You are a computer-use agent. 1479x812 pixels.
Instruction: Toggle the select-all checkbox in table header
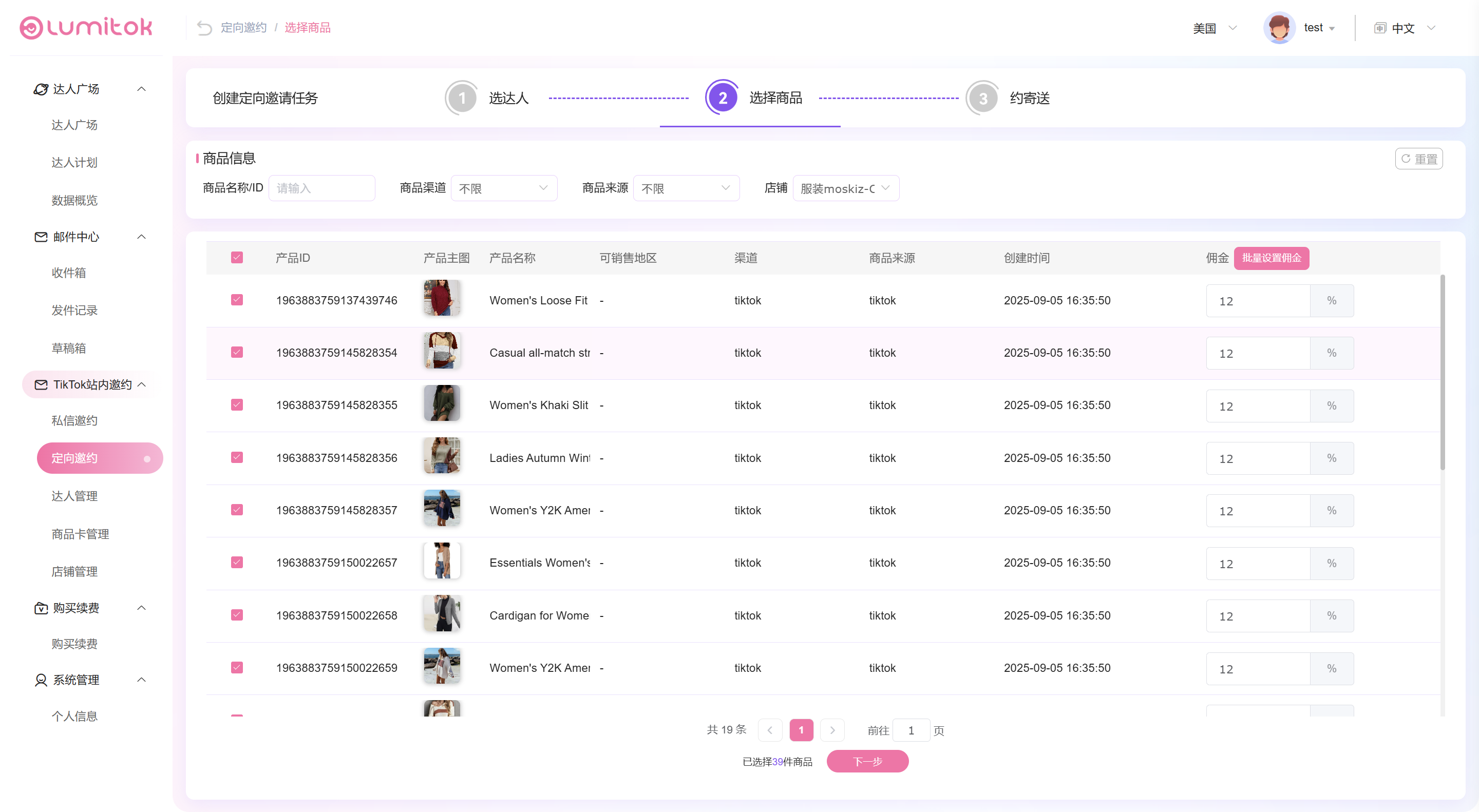[237, 258]
